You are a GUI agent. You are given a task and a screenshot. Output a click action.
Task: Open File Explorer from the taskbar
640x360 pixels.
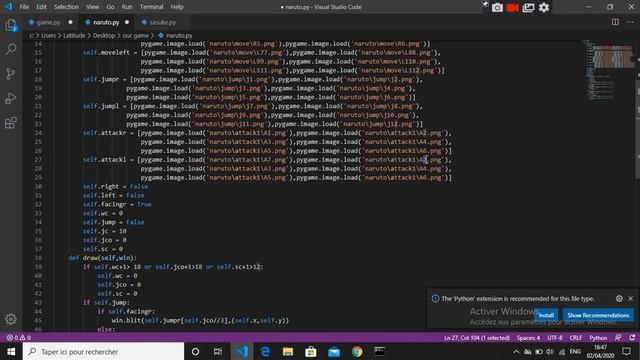coord(288,351)
